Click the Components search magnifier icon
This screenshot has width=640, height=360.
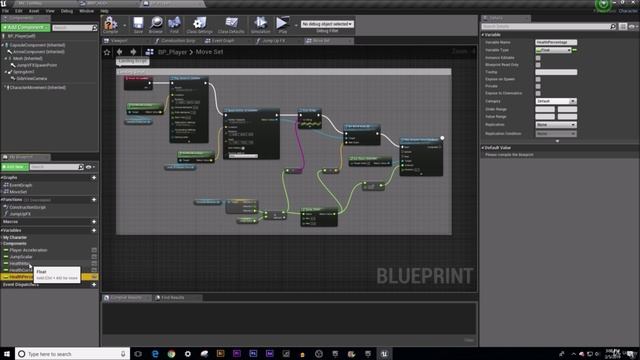pyautogui.click(x=95, y=28)
